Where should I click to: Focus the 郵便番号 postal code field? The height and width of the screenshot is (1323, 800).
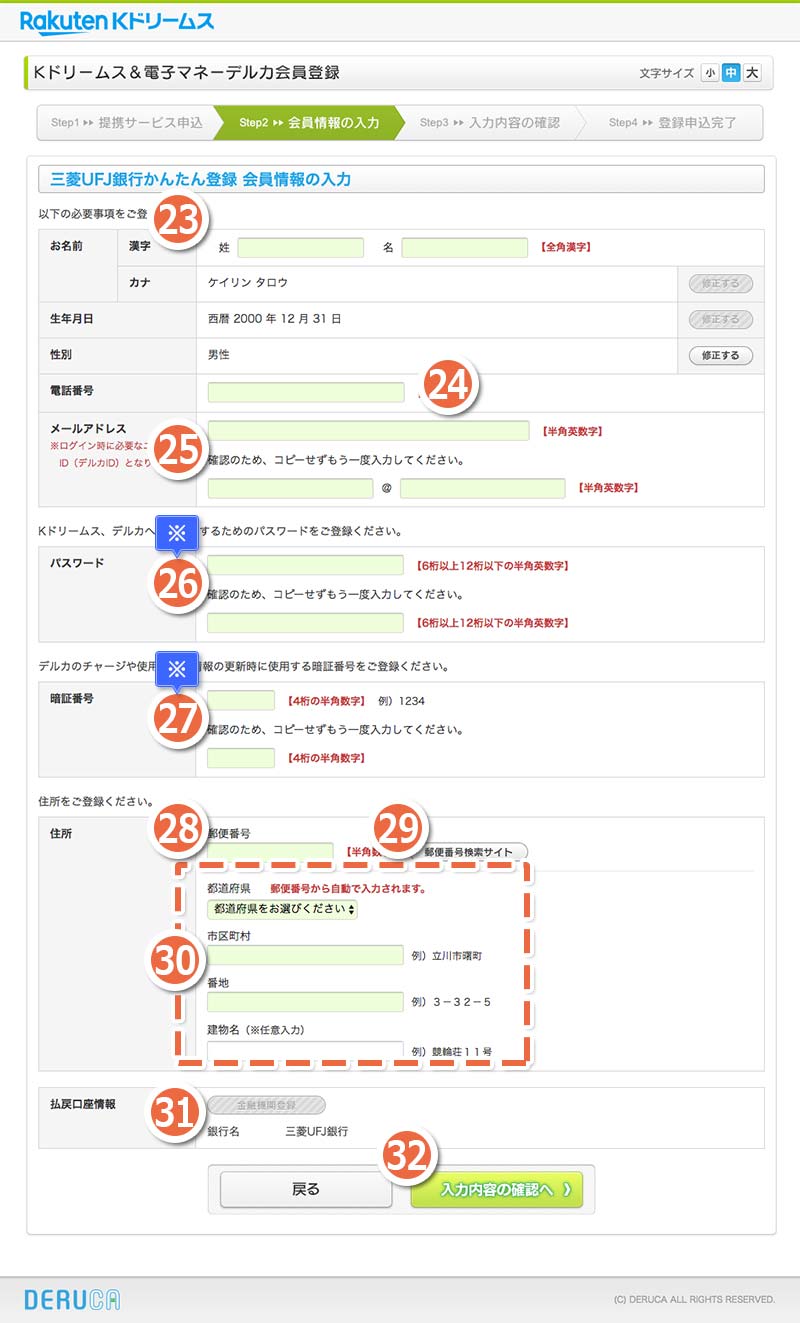point(270,852)
